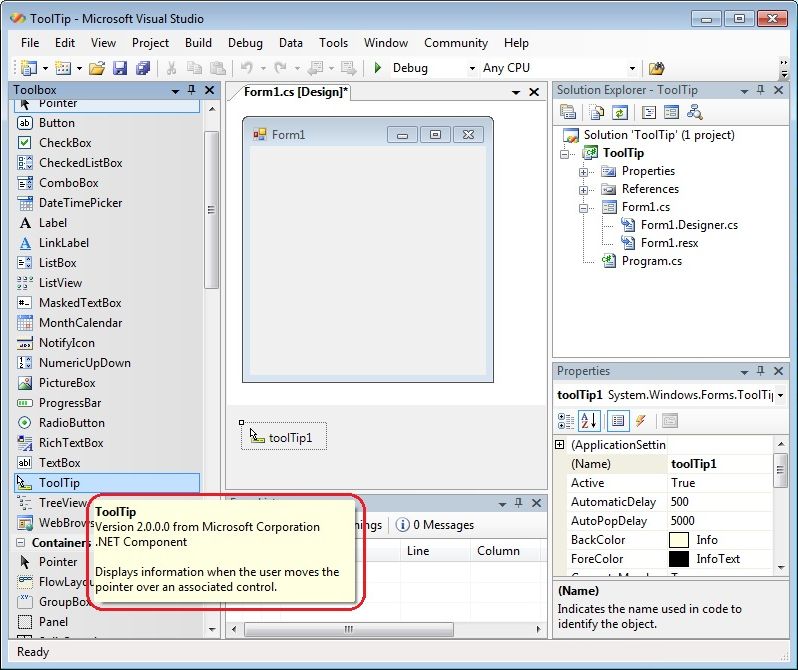Expand the References node in Solution Explorer
Viewport: 798px width, 670px height.
pos(583,190)
